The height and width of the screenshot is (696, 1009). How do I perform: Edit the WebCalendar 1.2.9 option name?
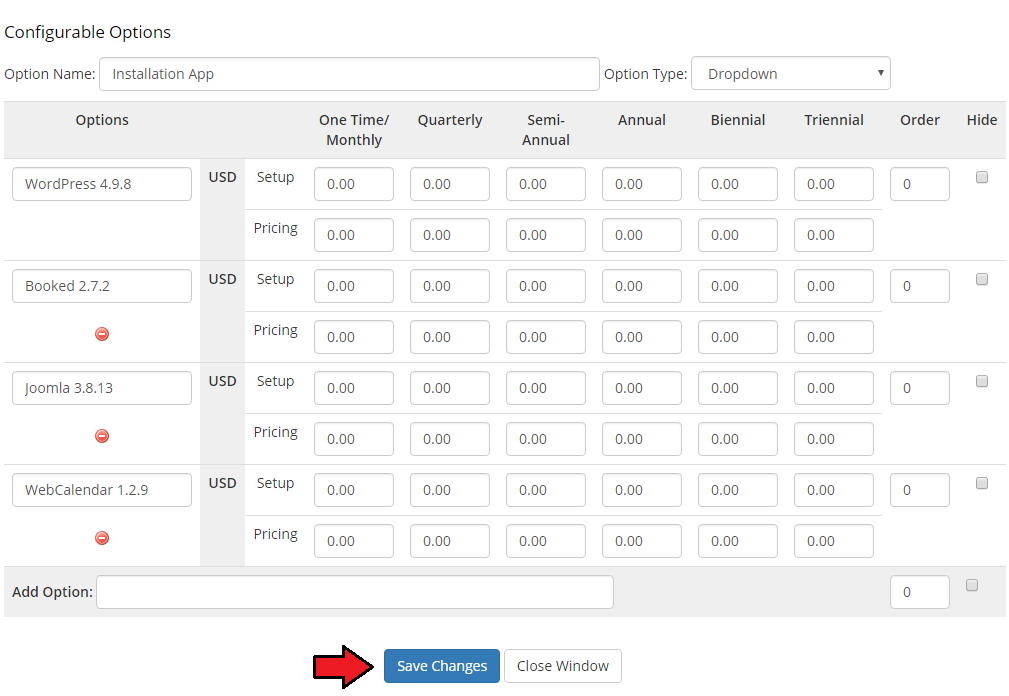tap(102, 490)
